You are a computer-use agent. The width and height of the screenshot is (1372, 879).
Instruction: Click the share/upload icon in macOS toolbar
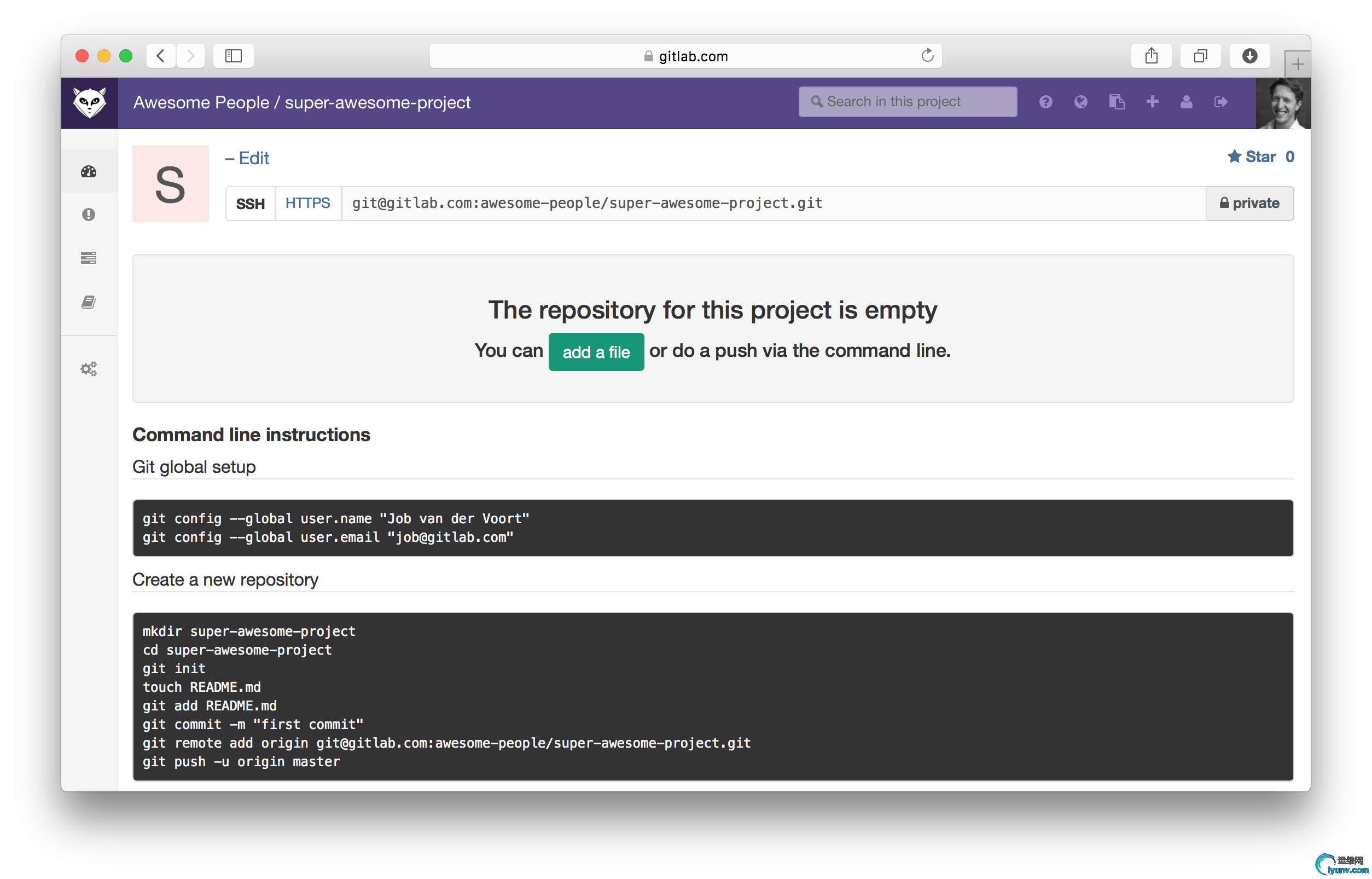click(x=1151, y=56)
